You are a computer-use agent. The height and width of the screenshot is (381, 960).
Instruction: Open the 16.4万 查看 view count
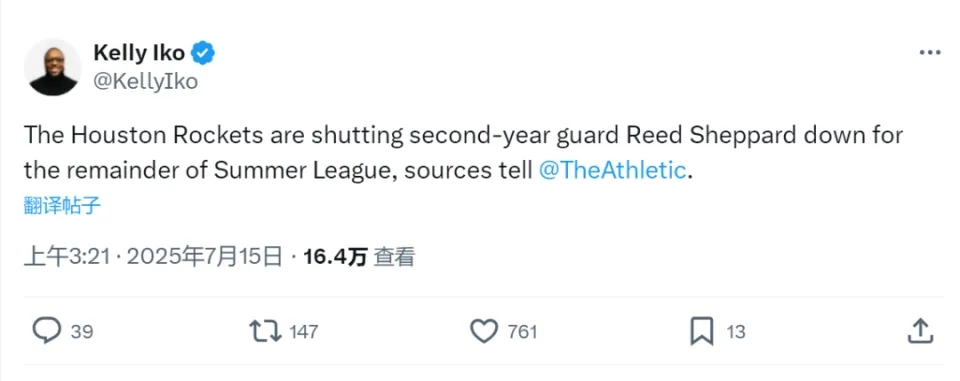359,257
